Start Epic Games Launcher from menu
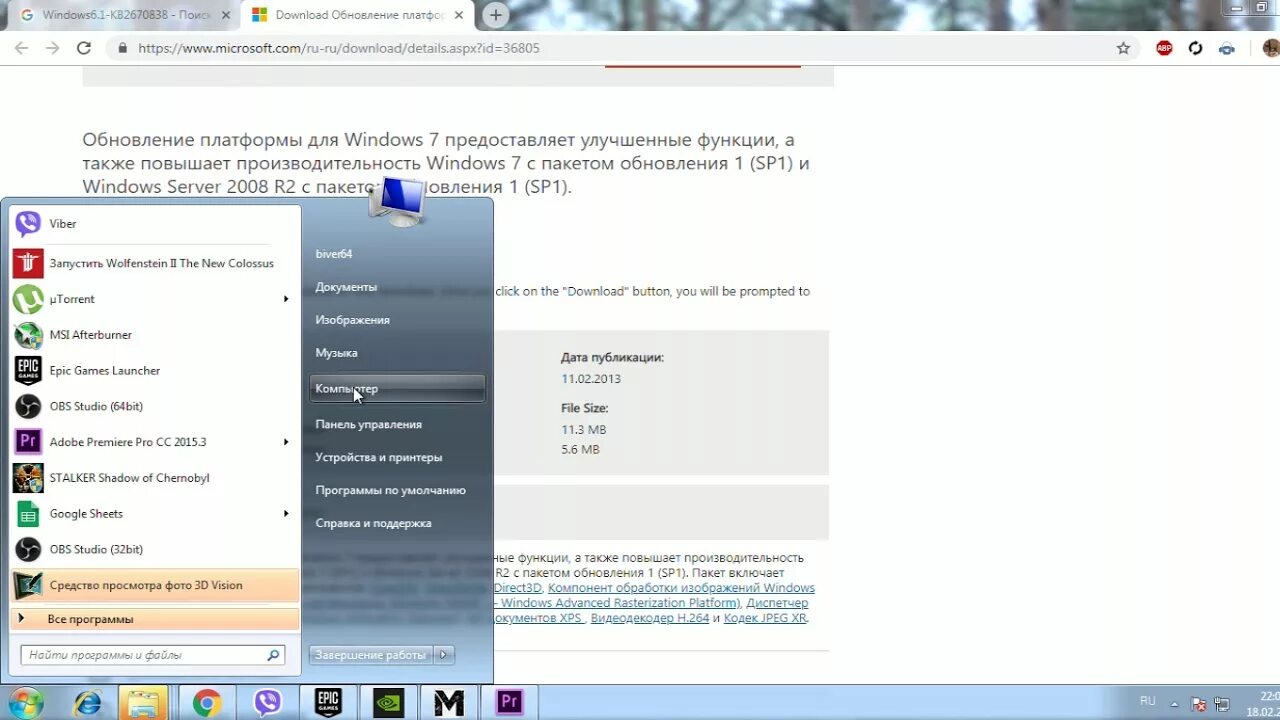 [155, 371]
